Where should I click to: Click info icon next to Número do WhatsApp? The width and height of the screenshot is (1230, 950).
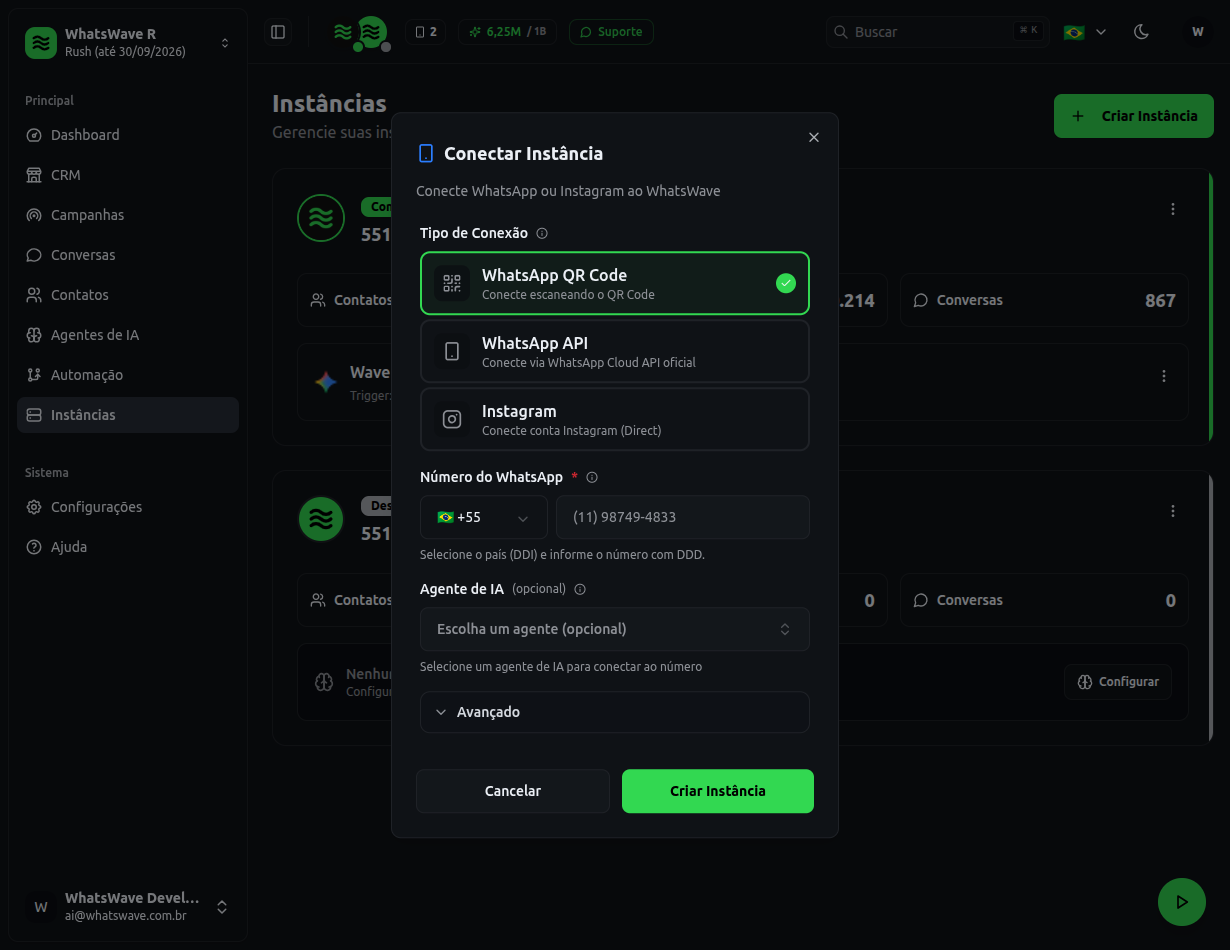pyautogui.click(x=592, y=477)
